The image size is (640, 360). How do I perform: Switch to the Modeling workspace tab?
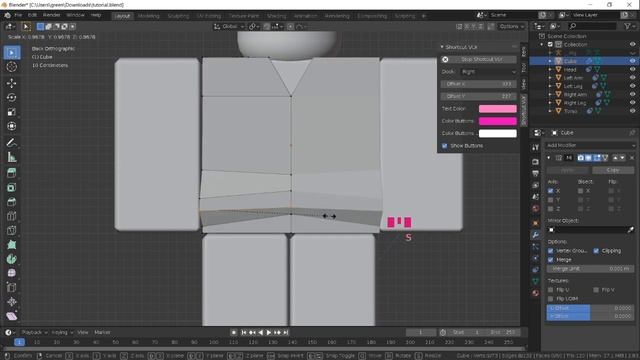(148, 16)
